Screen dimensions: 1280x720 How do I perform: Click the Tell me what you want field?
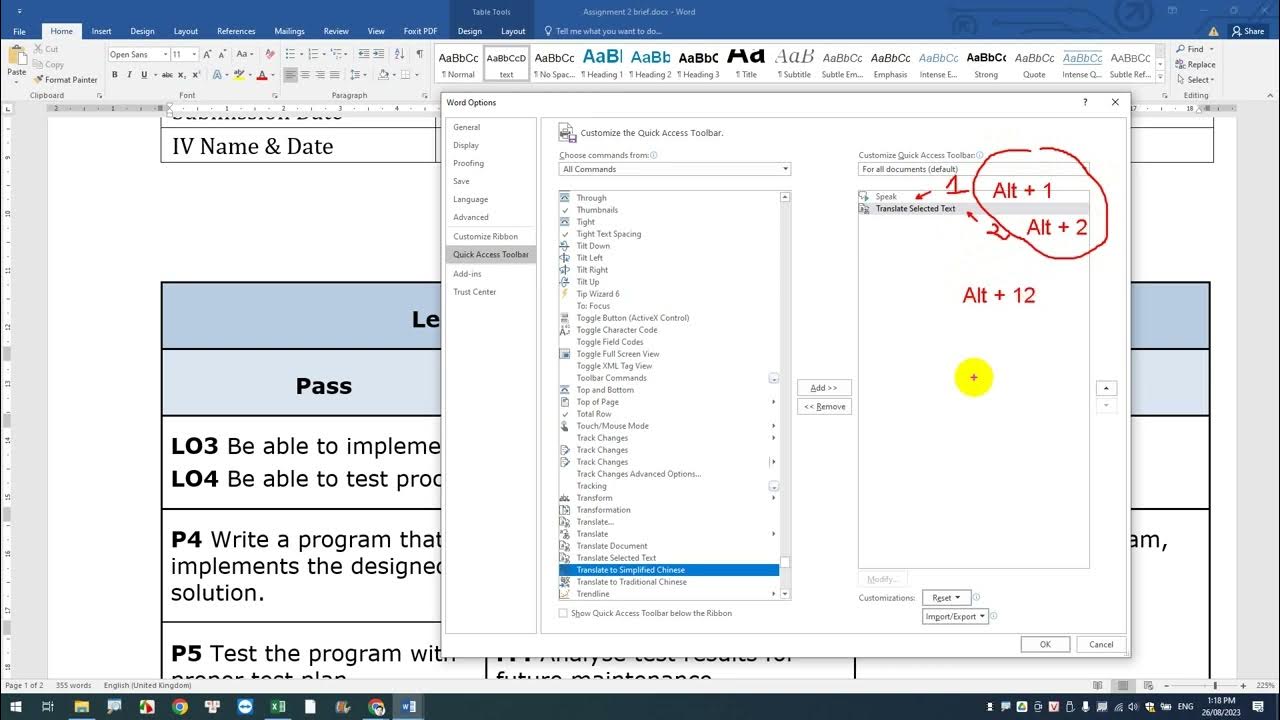pyautogui.click(x=603, y=31)
